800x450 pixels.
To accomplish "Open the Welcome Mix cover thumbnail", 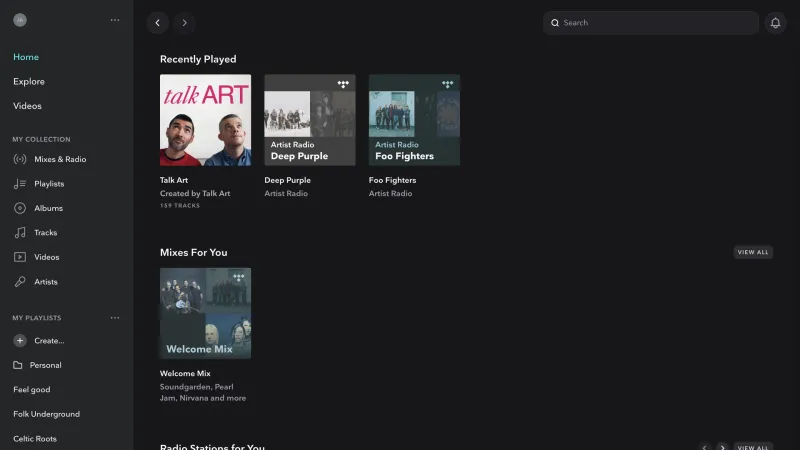I will [205, 313].
